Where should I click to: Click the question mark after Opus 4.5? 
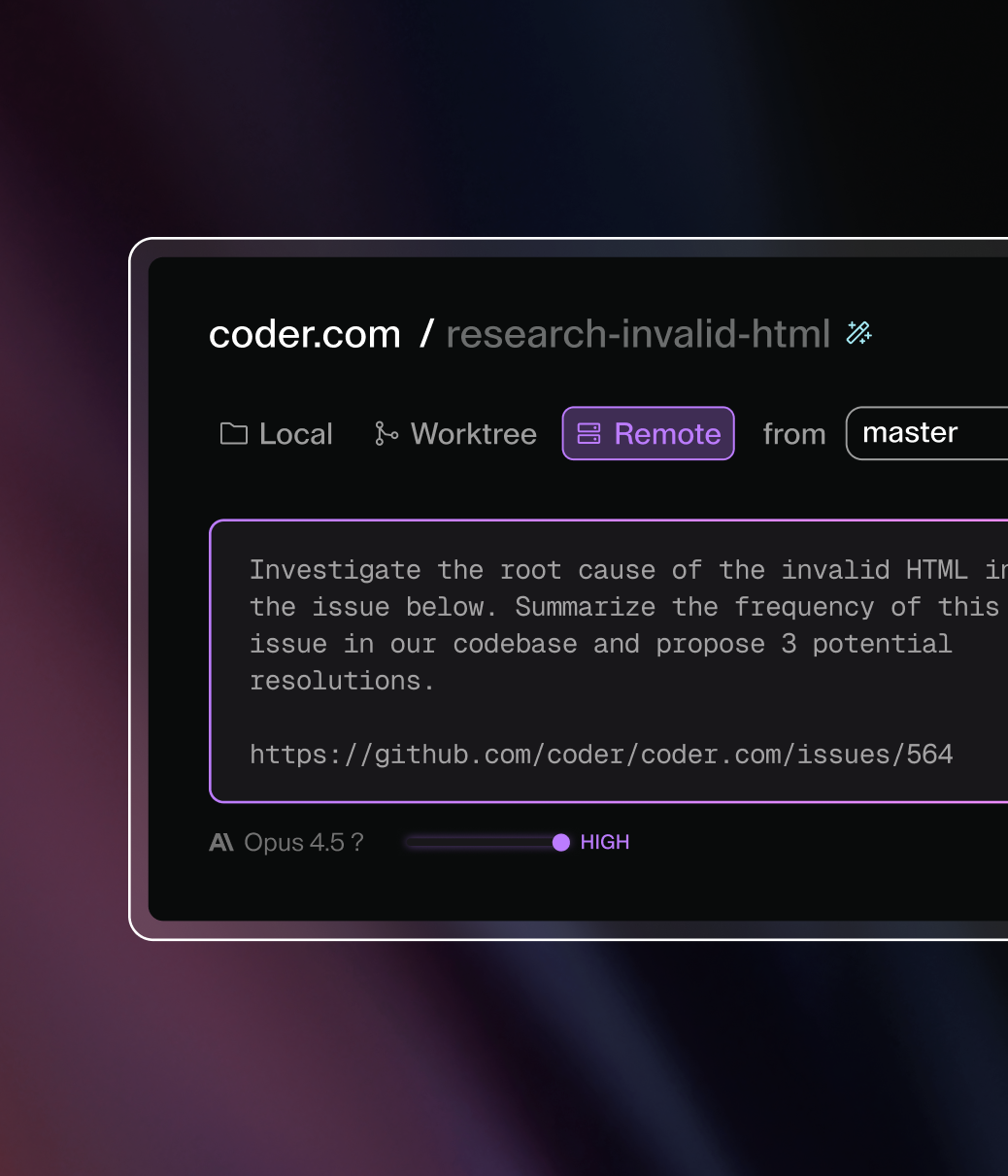point(357,843)
